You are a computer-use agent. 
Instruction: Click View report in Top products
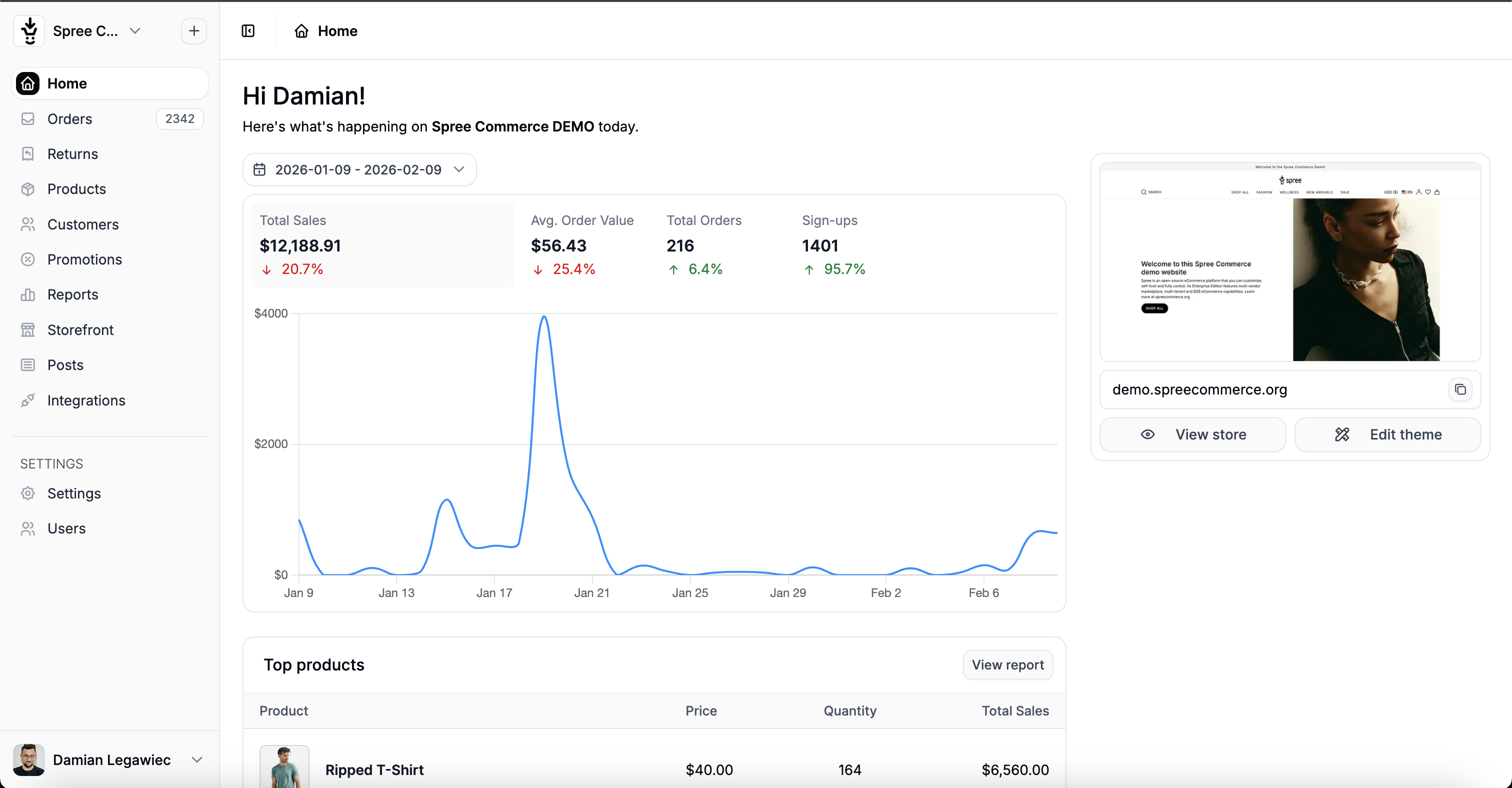tap(1007, 665)
